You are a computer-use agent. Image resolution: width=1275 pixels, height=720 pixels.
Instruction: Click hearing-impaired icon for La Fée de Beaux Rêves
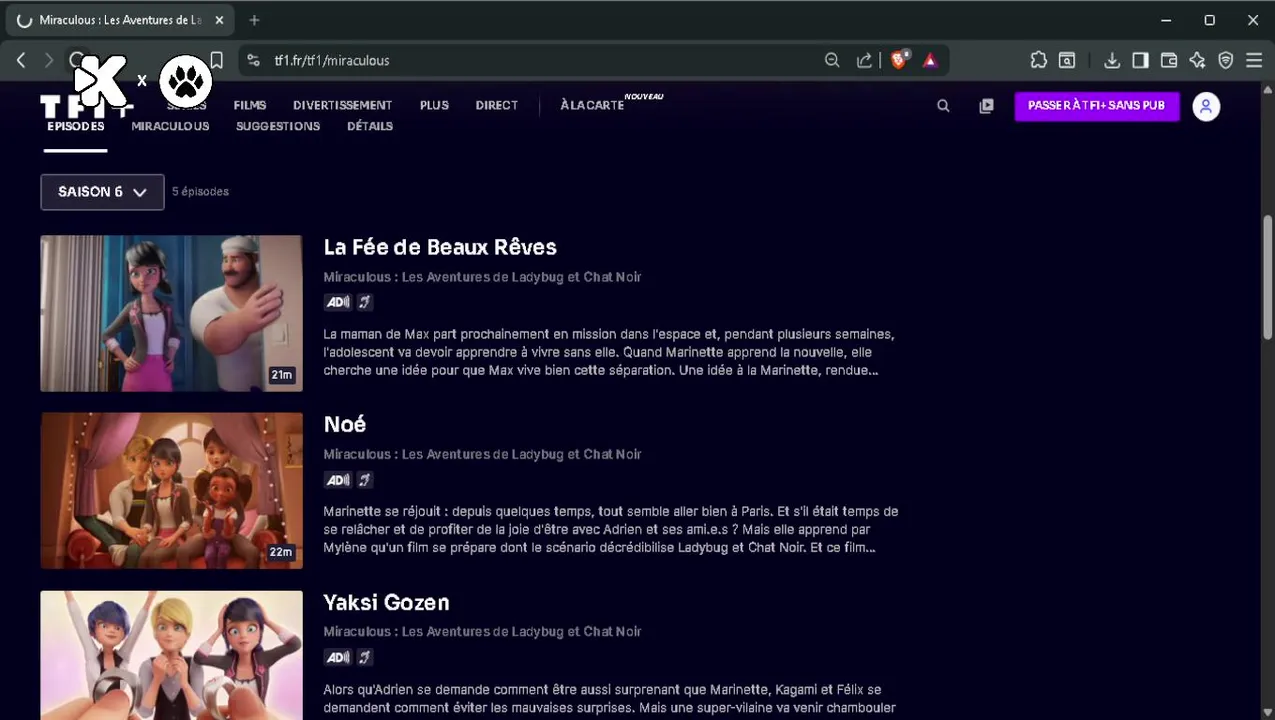(x=365, y=302)
